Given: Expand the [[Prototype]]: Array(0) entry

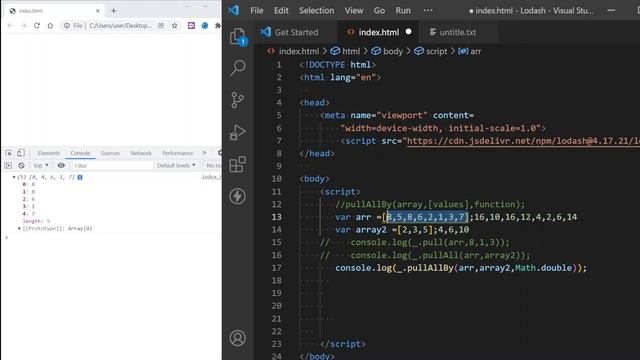Looking at the screenshot, I should 19,228.
